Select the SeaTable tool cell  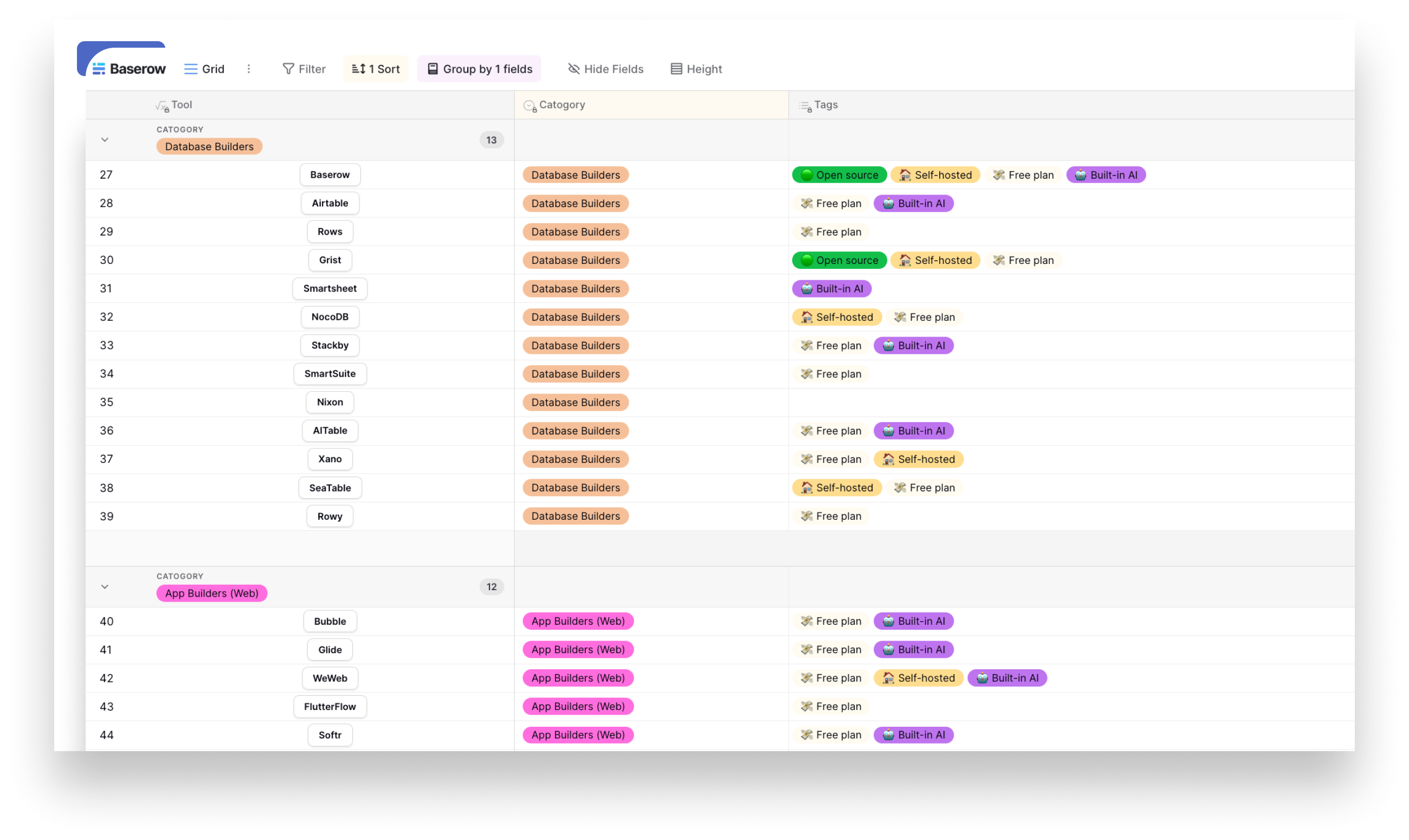coord(330,488)
